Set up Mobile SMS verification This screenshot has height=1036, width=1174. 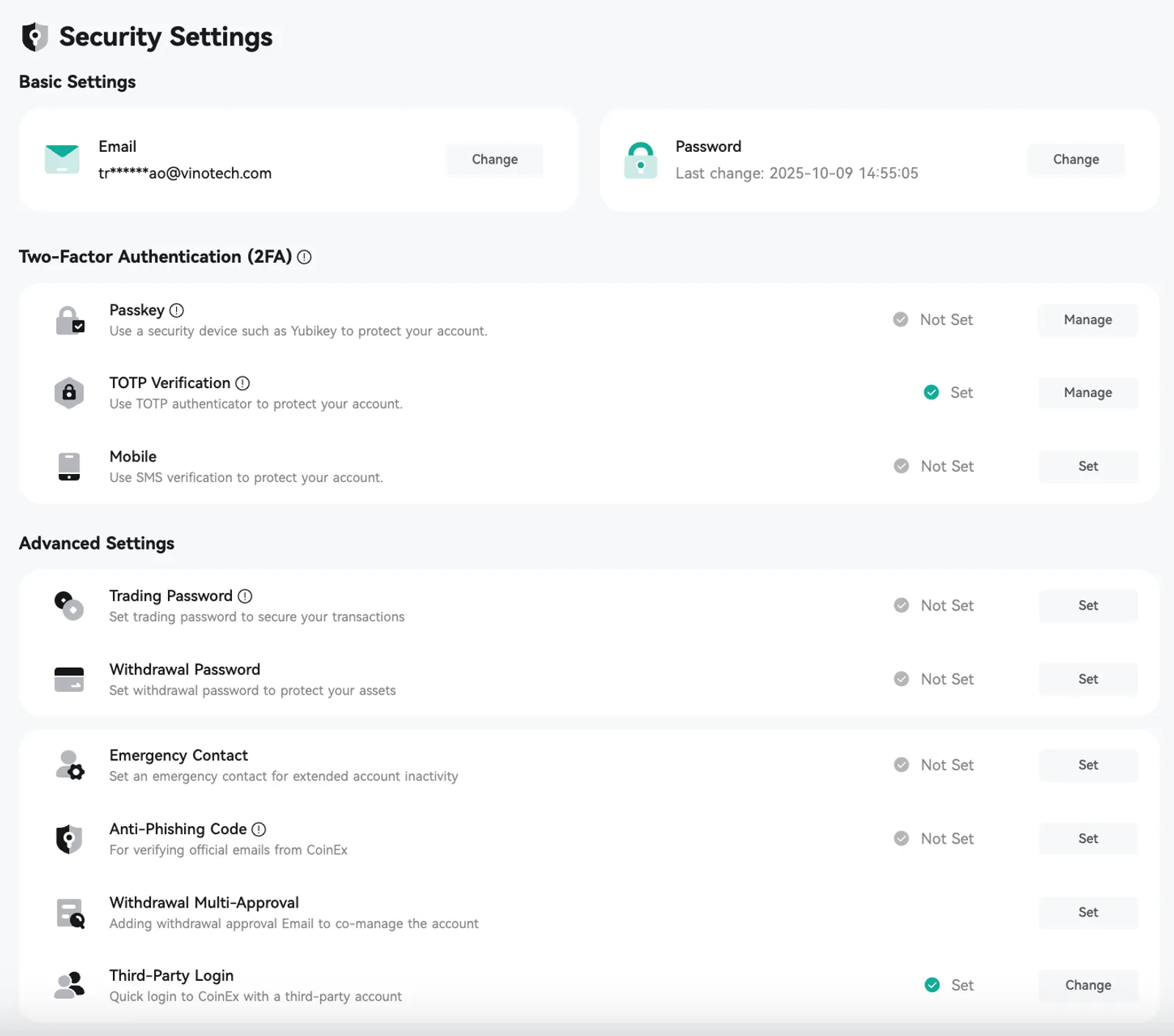point(1088,467)
